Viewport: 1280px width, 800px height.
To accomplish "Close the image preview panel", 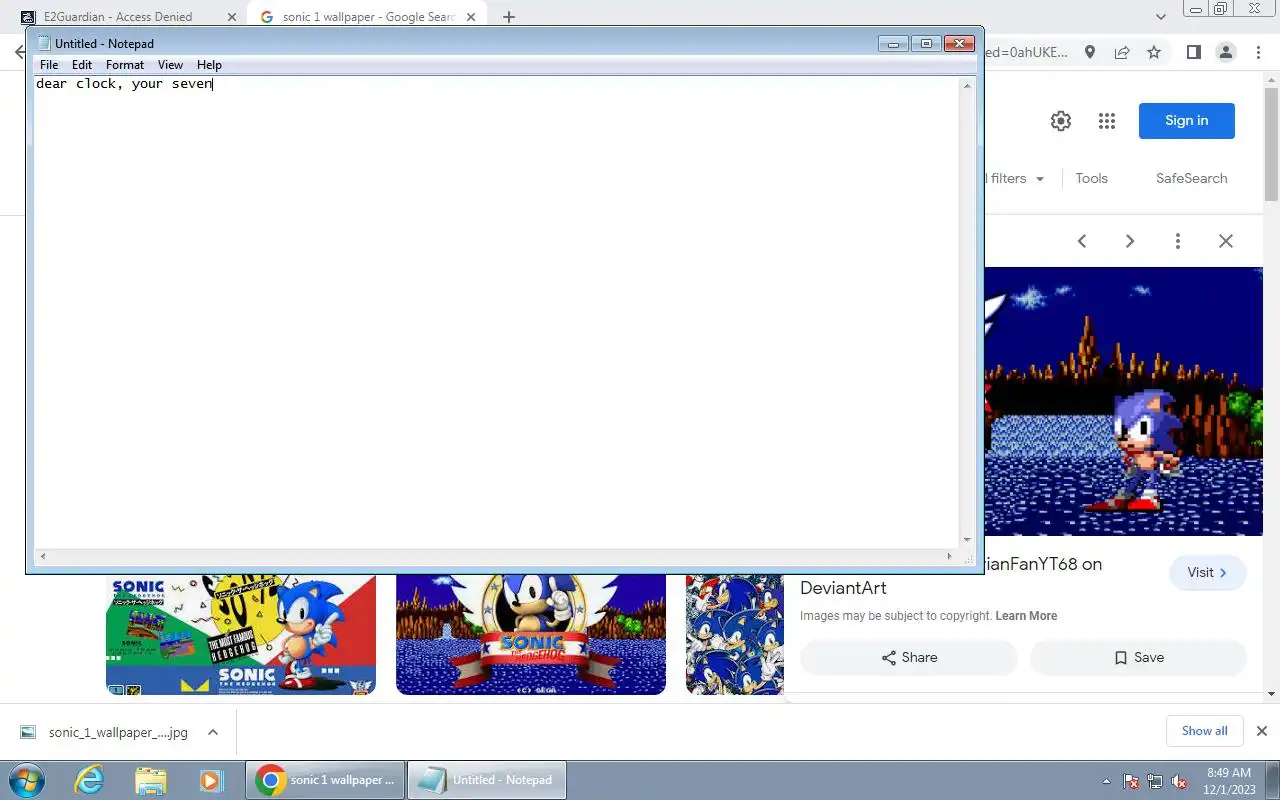I will tap(1226, 241).
